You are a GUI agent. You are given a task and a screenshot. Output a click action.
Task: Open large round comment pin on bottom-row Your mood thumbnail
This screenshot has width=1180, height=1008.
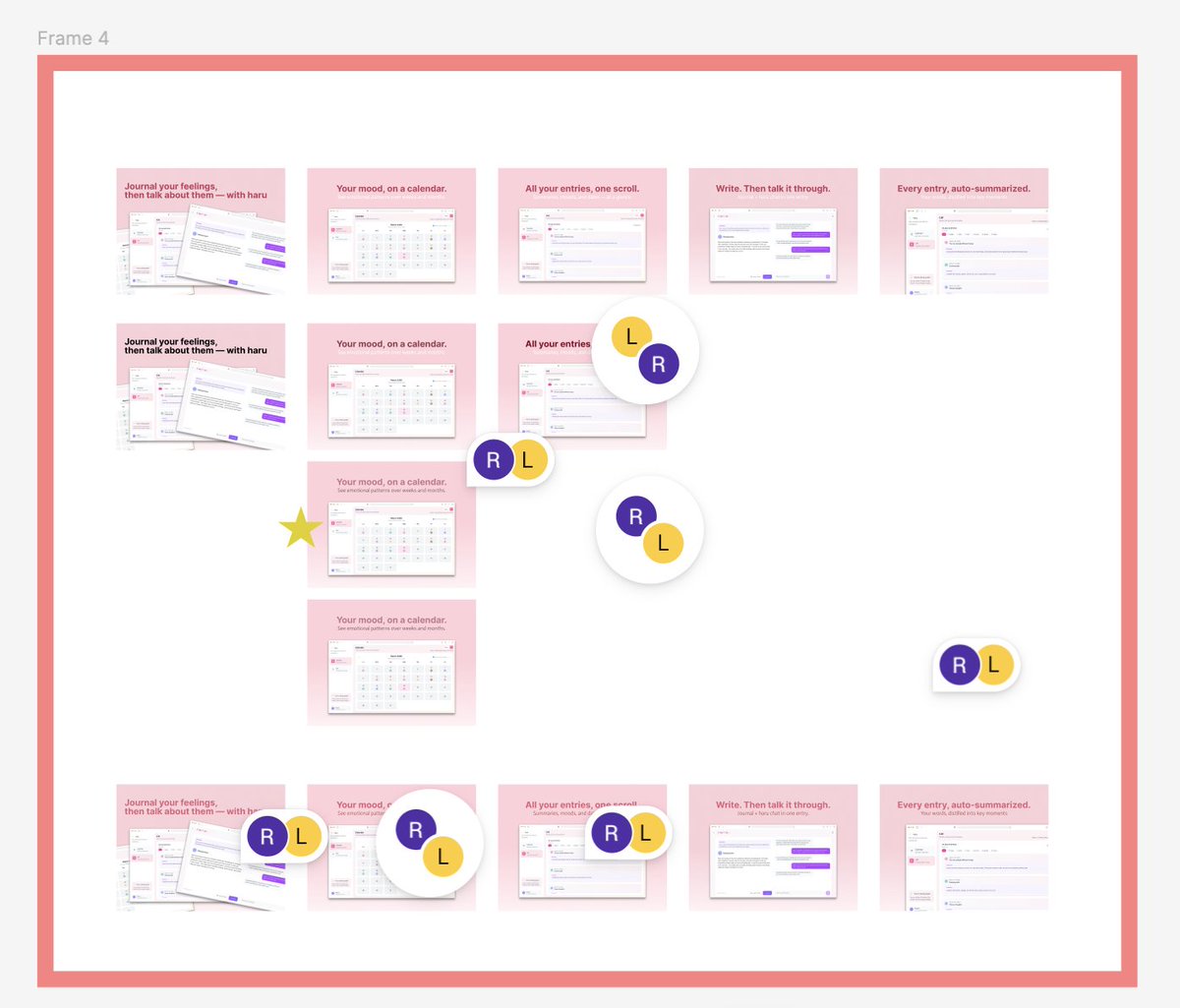tap(430, 843)
